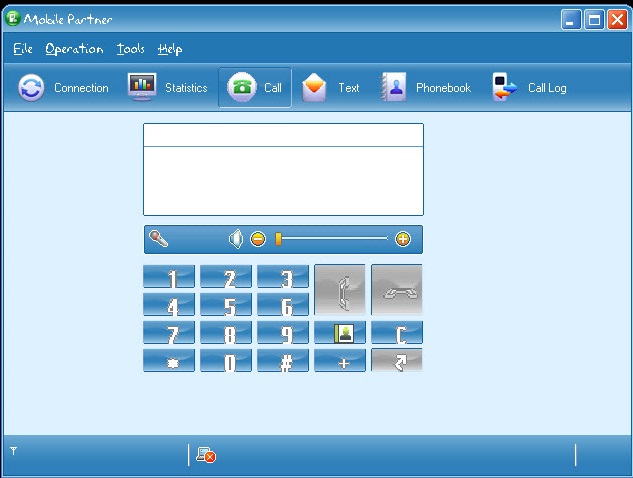The image size is (633, 478).
Task: Dial digit 7 on keypad
Action: 169,333
